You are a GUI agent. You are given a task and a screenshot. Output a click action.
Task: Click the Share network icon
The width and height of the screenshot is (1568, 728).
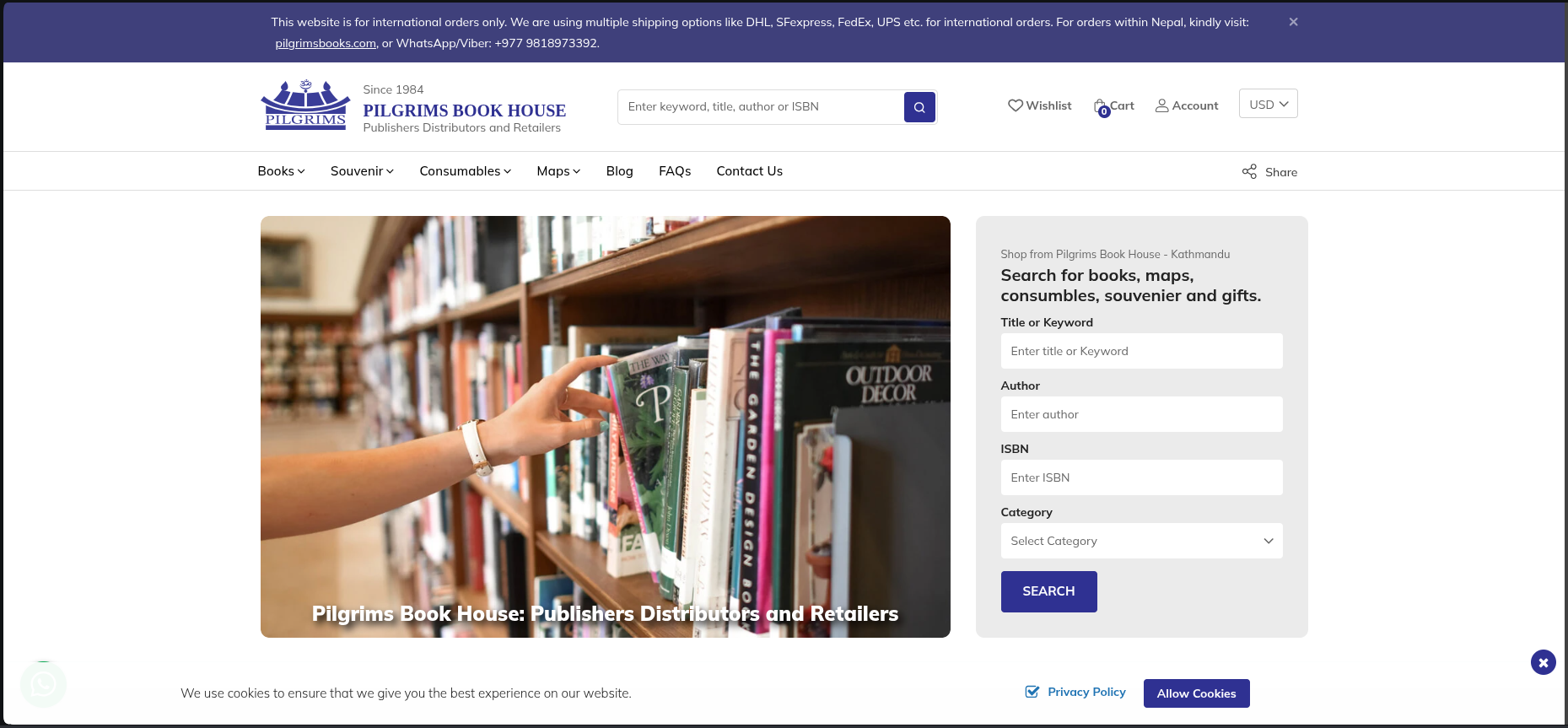[1249, 171]
